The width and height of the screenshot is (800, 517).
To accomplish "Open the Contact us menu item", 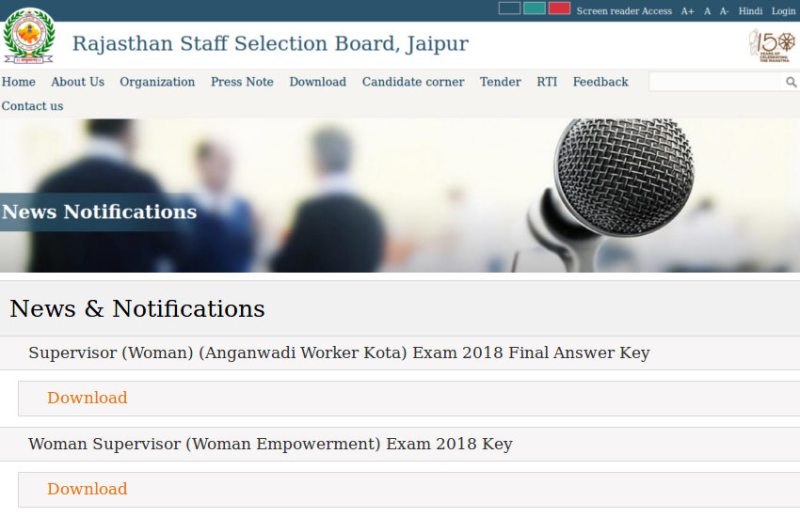I will click(x=32, y=106).
